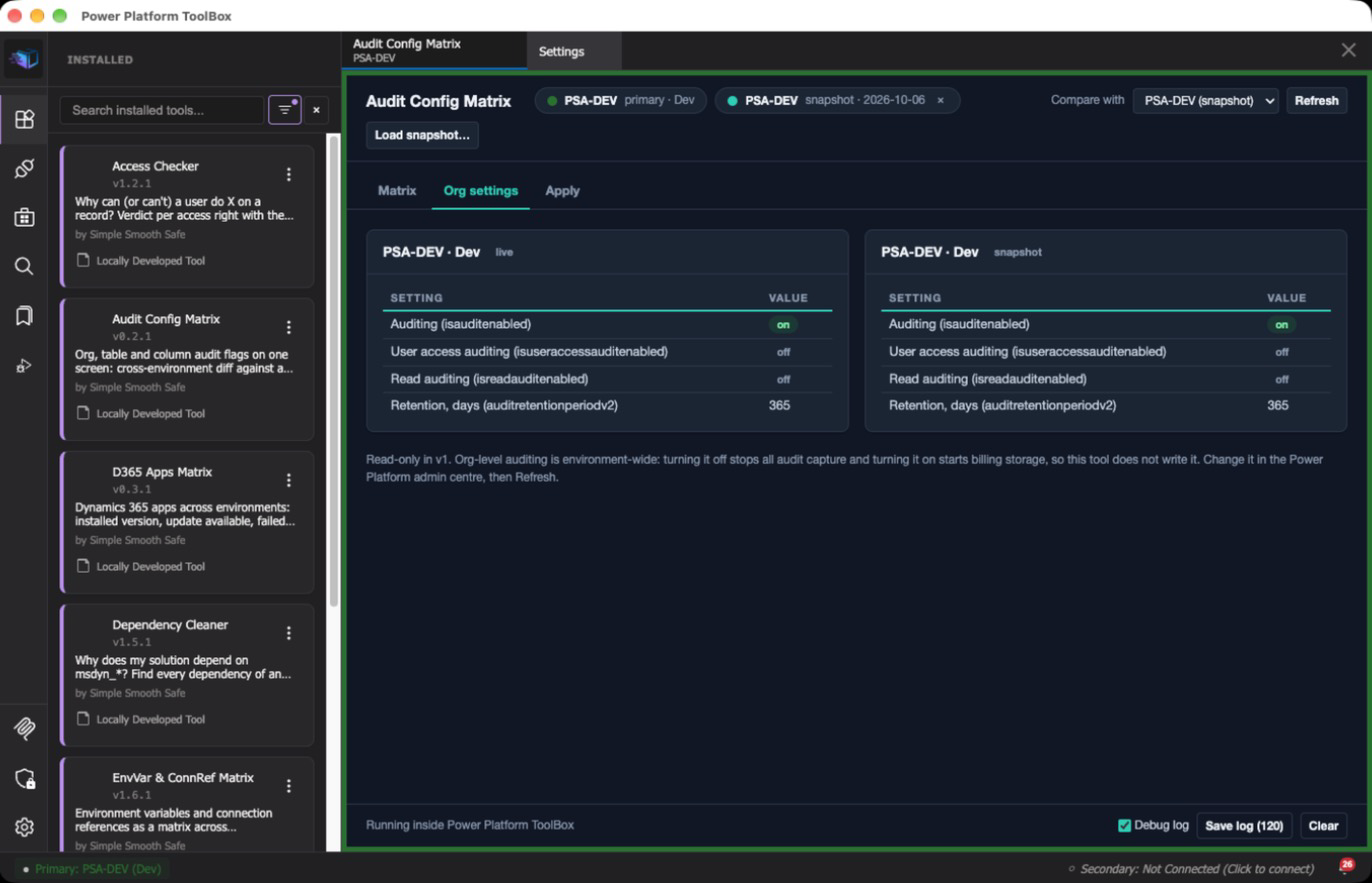Click Secondary: Not Connected to connect
This screenshot has width=1372, height=883.
pos(1191,869)
